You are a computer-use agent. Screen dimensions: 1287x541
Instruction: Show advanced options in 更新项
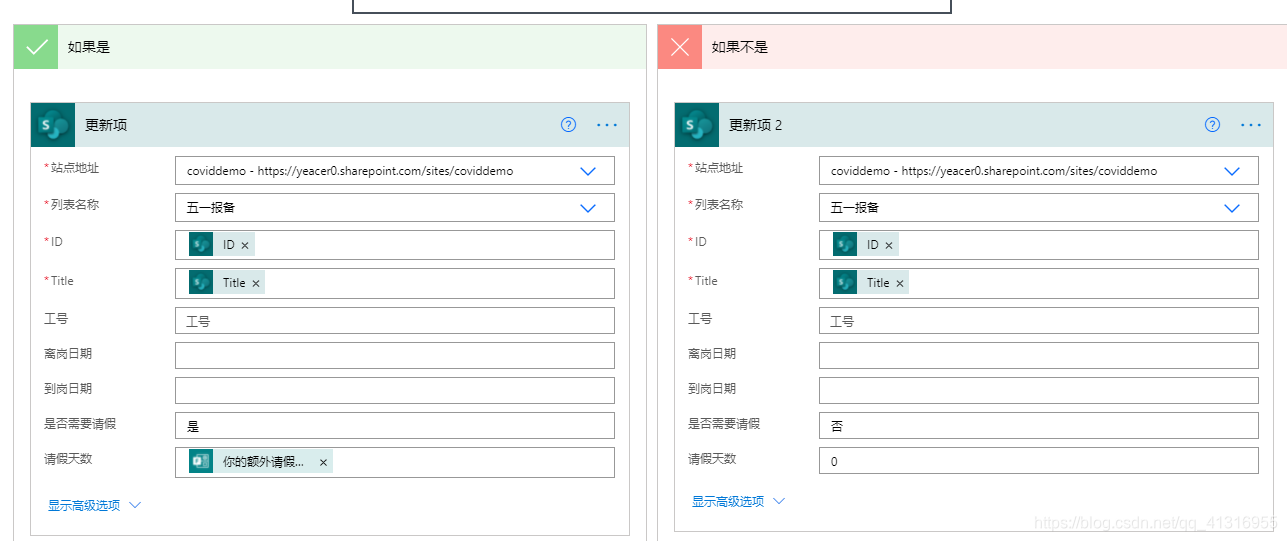point(95,505)
